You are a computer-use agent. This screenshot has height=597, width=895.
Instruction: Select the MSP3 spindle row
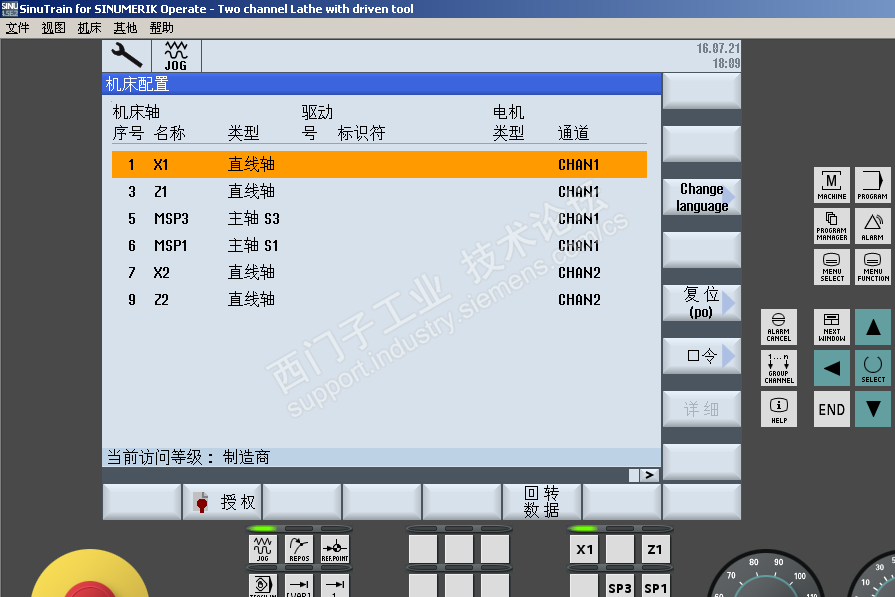point(379,219)
